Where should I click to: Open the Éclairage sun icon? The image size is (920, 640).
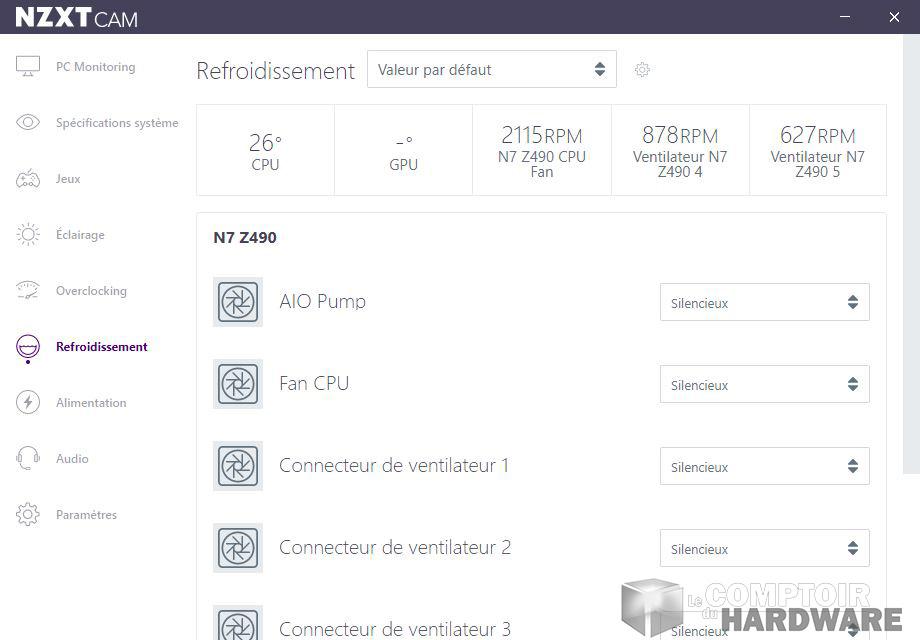(x=28, y=235)
